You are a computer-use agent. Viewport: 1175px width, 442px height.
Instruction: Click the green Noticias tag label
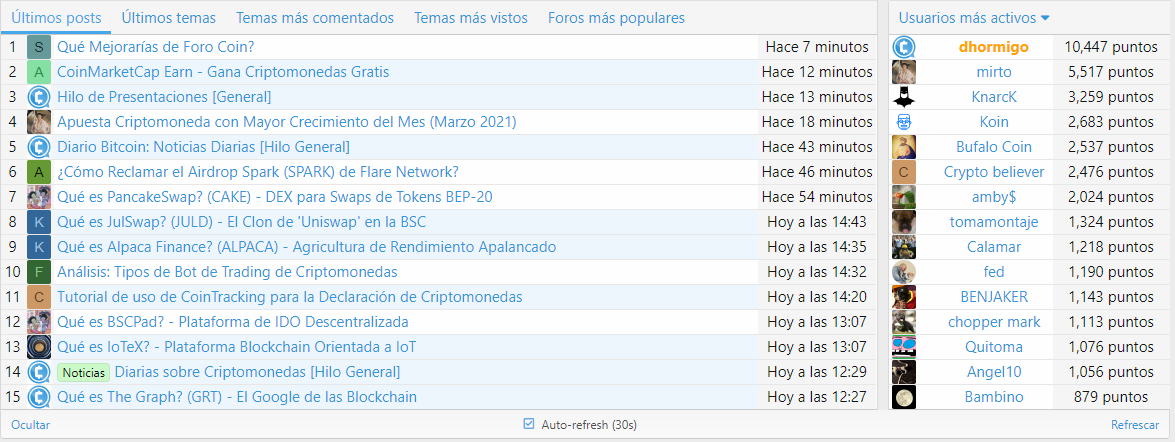coord(83,372)
